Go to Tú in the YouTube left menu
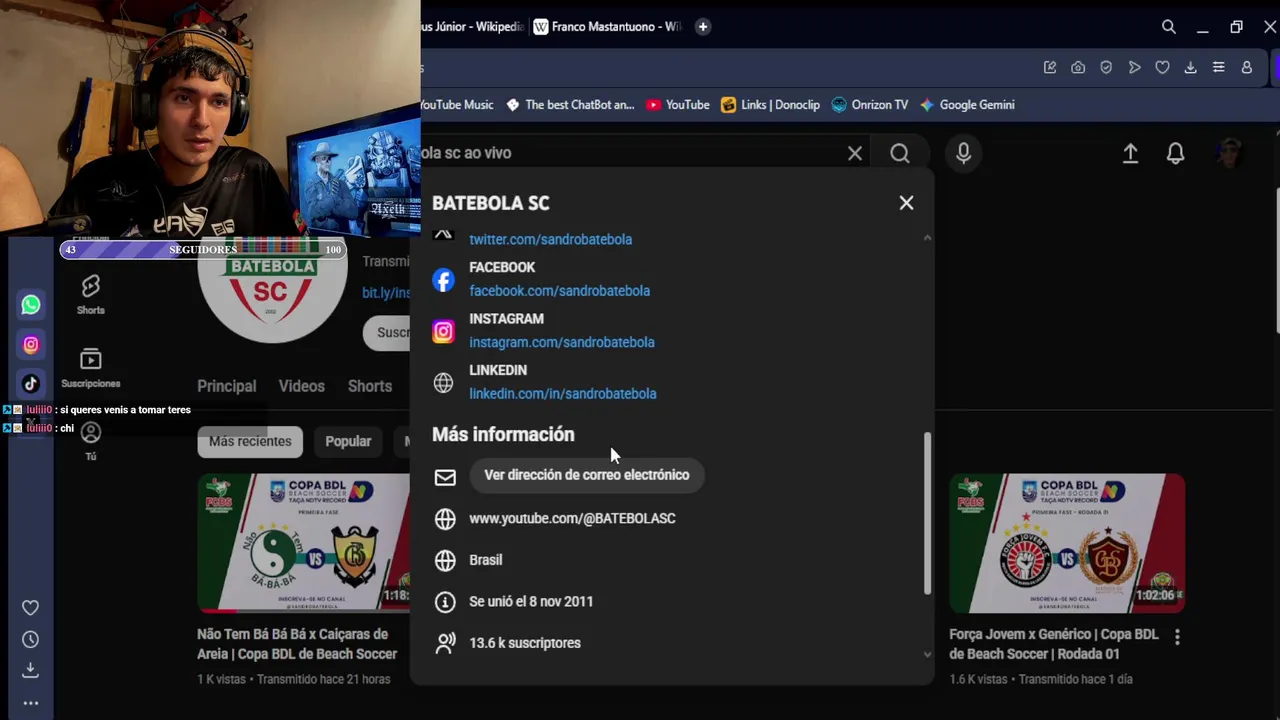1280x720 pixels. click(x=91, y=441)
